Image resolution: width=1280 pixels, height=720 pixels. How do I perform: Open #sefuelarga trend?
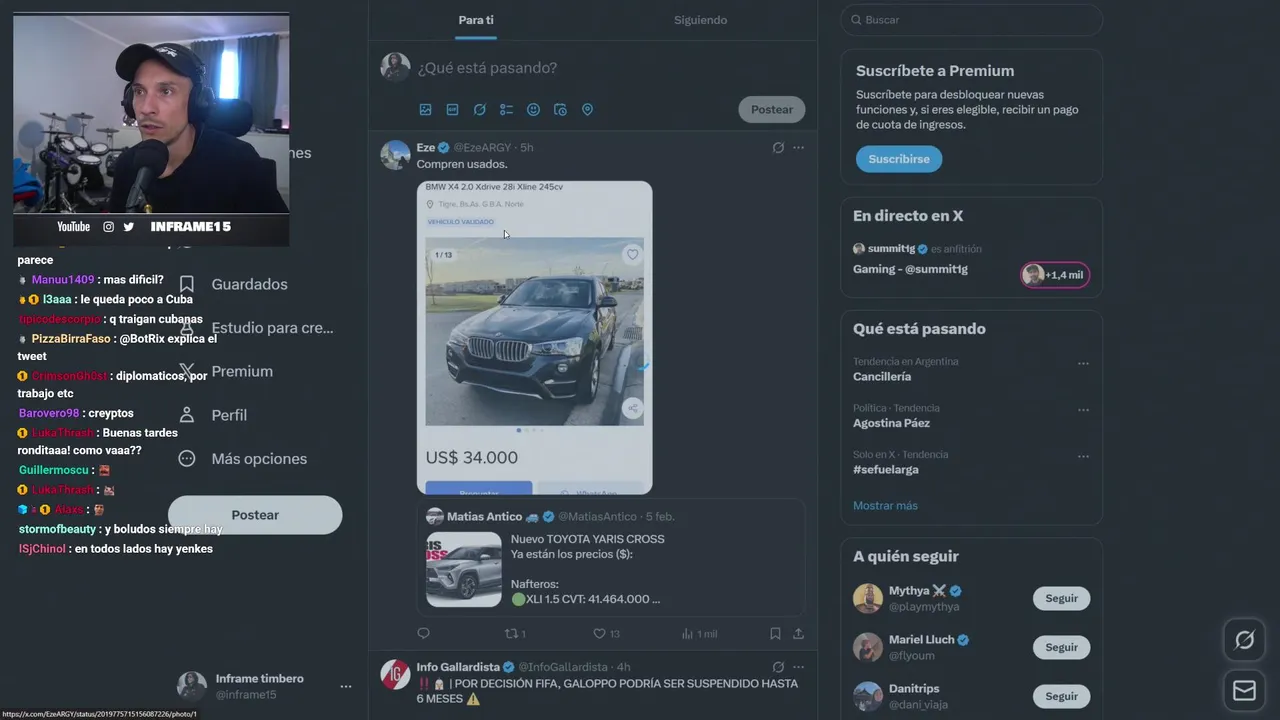click(x=885, y=470)
